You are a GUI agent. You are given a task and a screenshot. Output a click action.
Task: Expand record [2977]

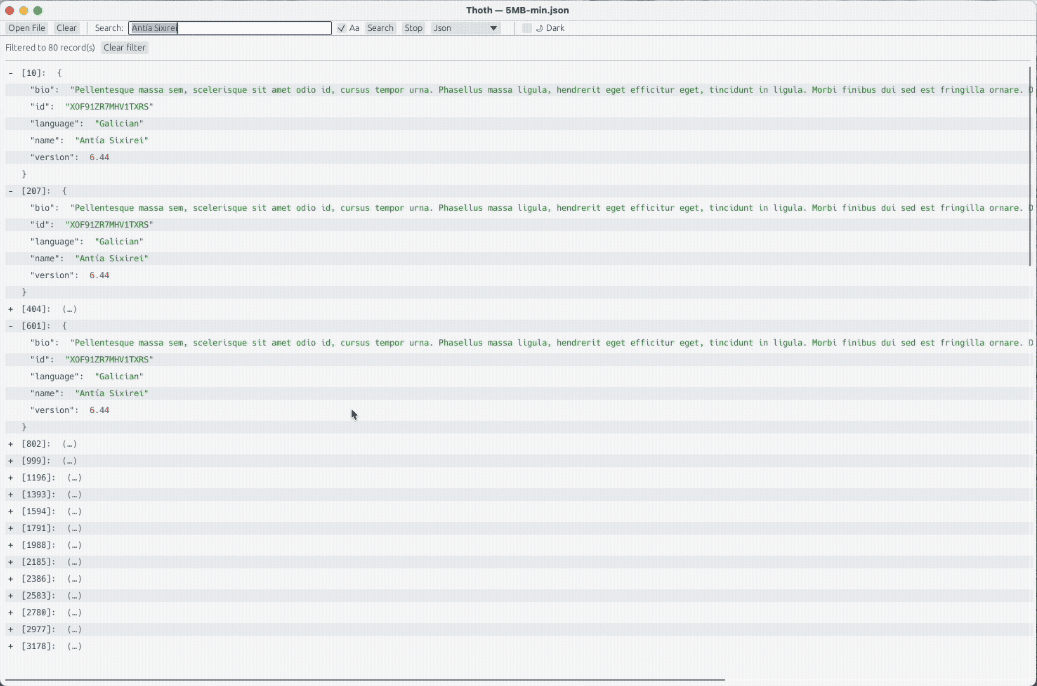pyautogui.click(x=11, y=629)
